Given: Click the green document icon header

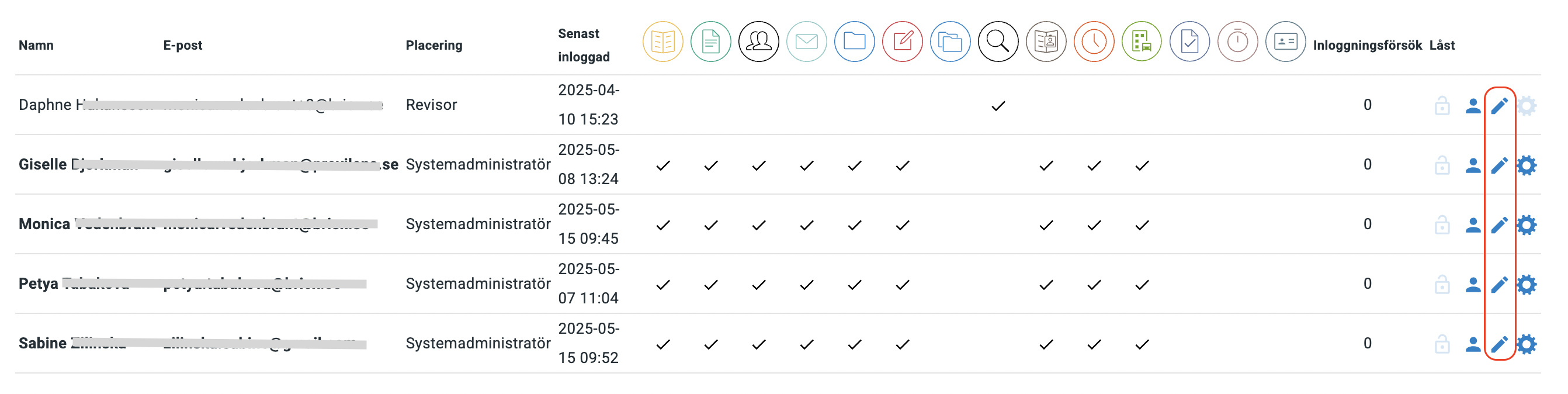Looking at the screenshot, I should [710, 42].
